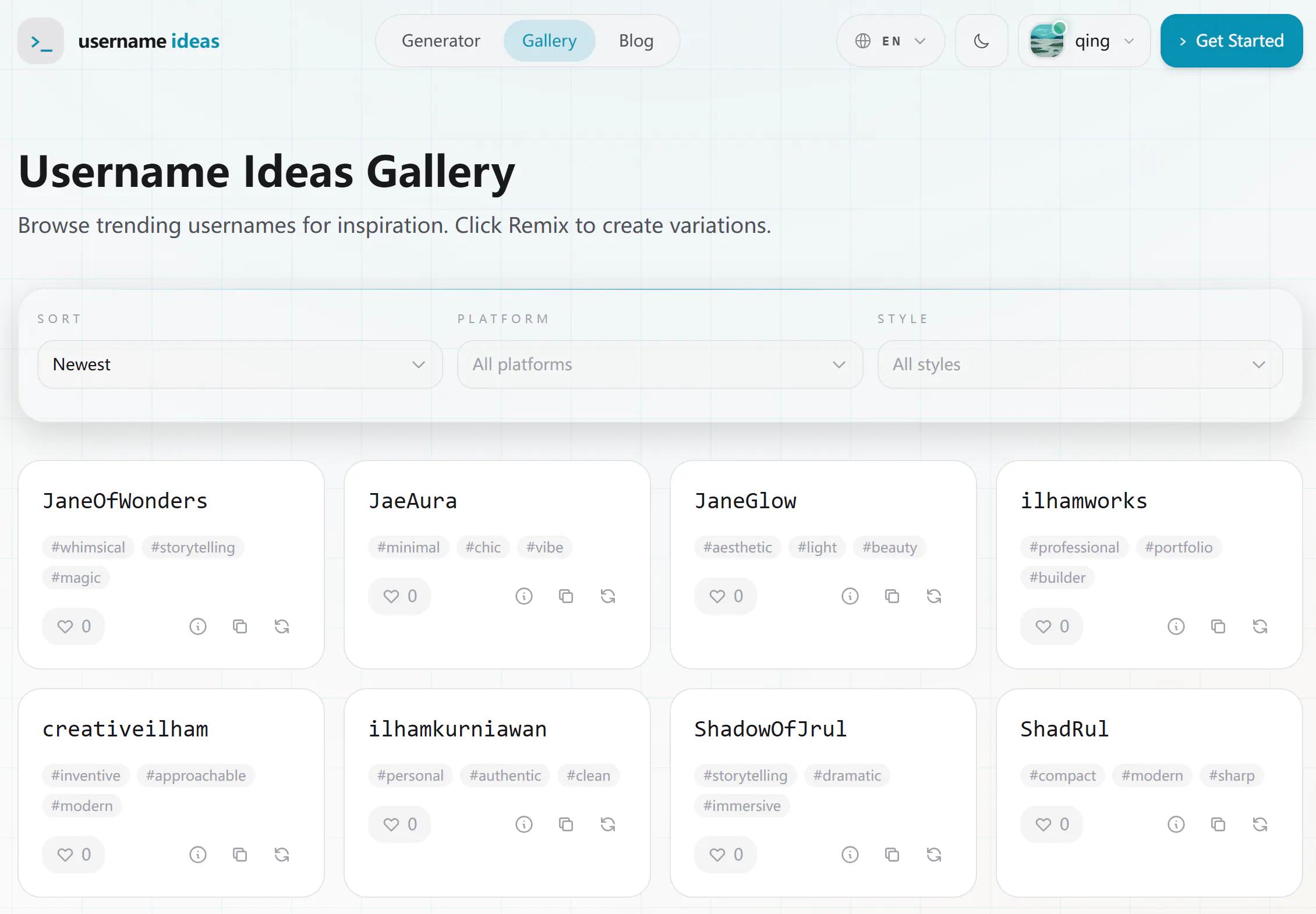Click the #immersive tag on ShadowOfJrul
Image resolution: width=1316 pixels, height=914 pixels.
pyautogui.click(x=742, y=806)
